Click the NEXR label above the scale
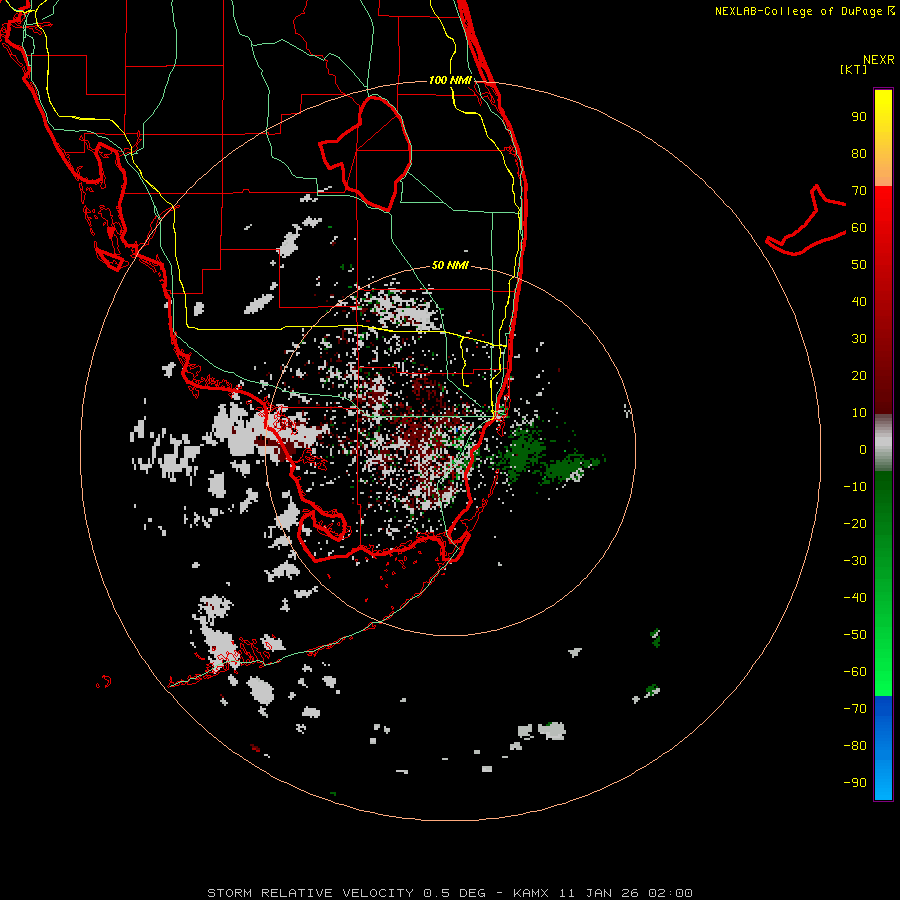The height and width of the screenshot is (900, 900). pos(878,60)
